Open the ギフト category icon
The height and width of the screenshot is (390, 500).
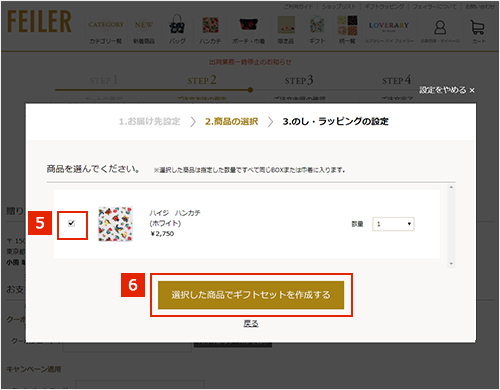(317, 30)
